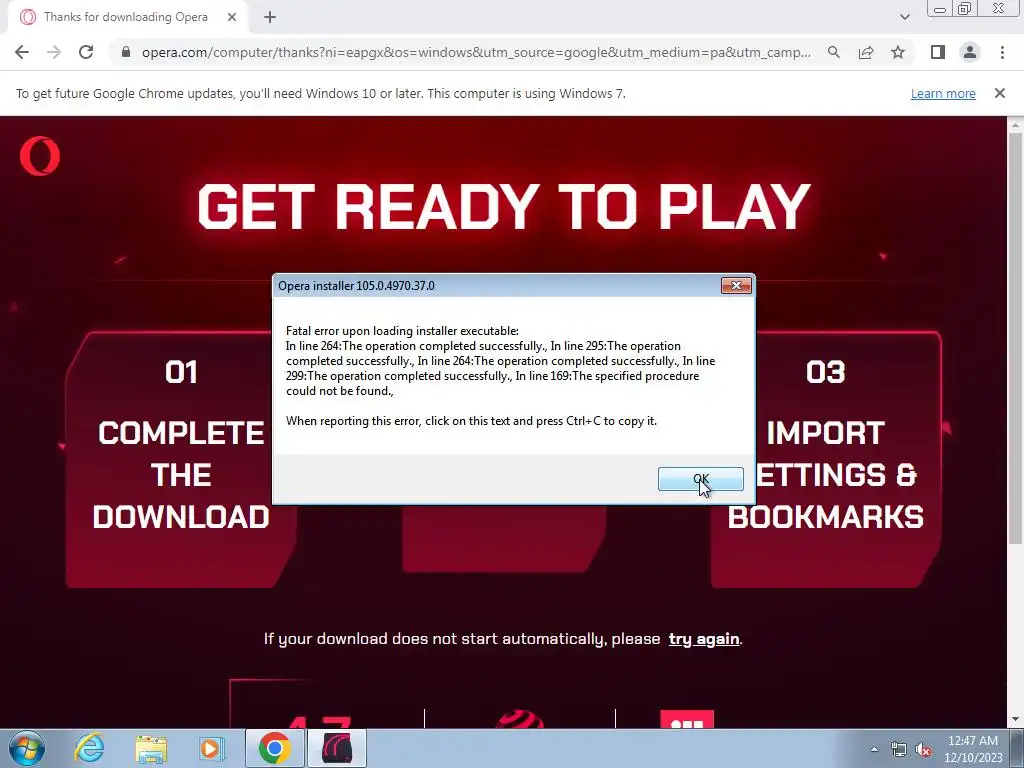Bookmark this page with the star icon
The height and width of the screenshot is (768, 1024).
point(898,52)
